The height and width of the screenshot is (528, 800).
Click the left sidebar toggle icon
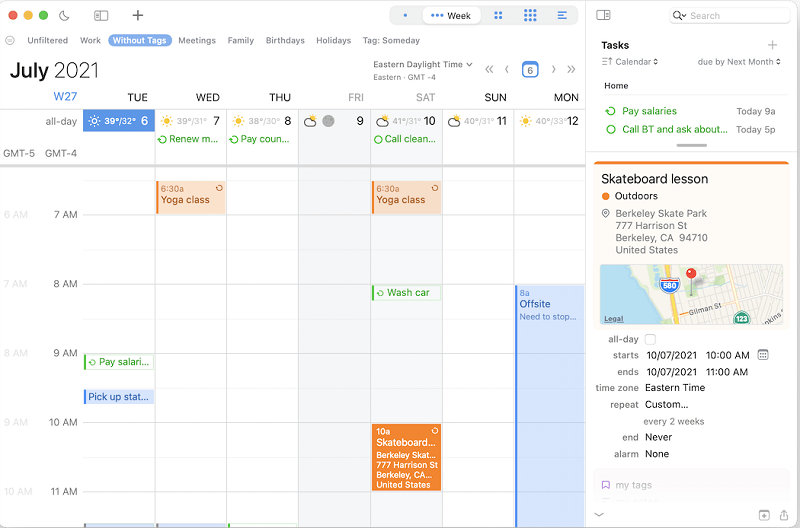pyautogui.click(x=101, y=15)
